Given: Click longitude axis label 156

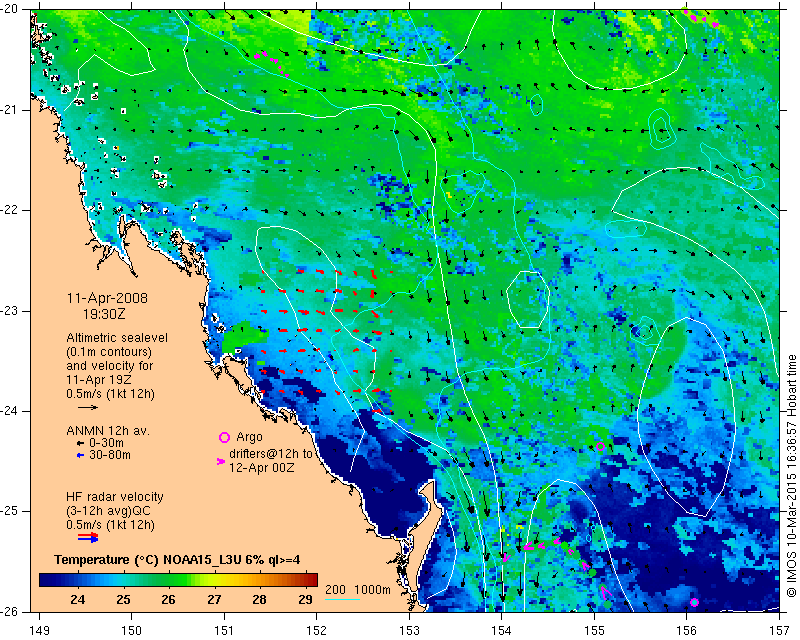Looking at the screenshot, I should pyautogui.click(x=687, y=630).
